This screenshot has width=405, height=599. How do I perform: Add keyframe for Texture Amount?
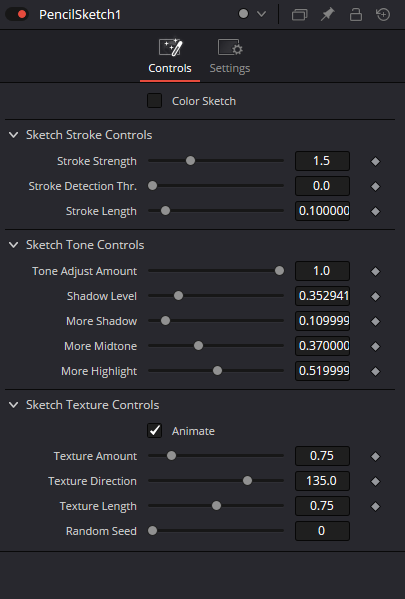point(376,456)
